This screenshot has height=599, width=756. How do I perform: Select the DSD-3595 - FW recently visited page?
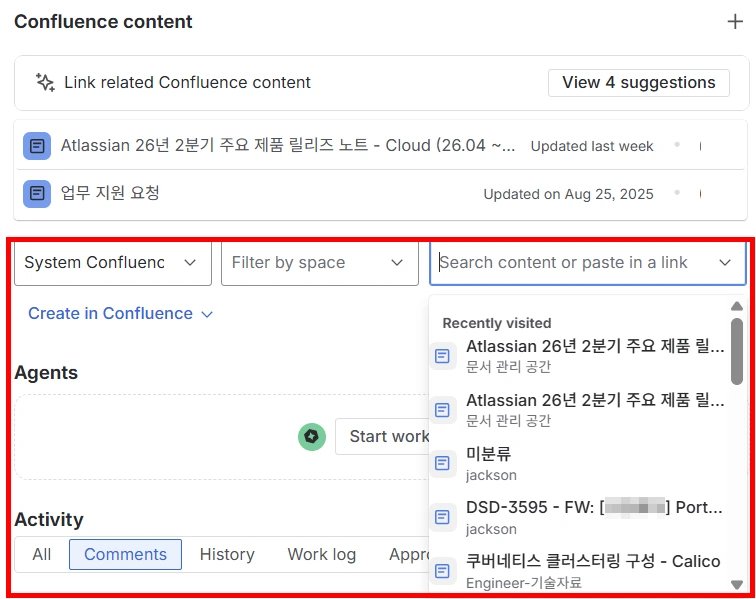(579, 517)
